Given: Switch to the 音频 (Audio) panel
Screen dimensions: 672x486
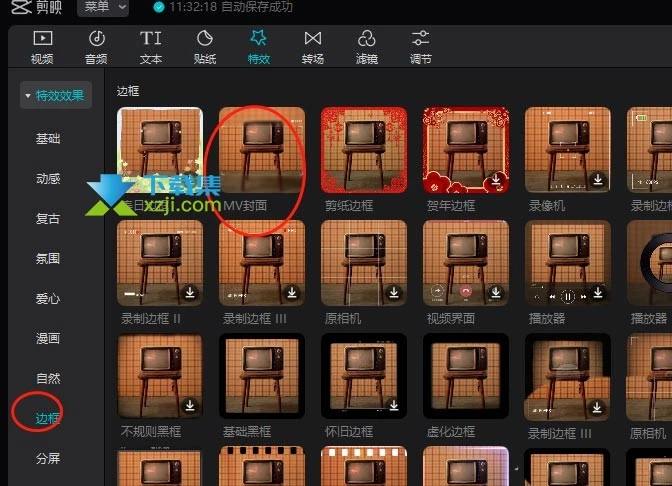Looking at the screenshot, I should tap(96, 46).
